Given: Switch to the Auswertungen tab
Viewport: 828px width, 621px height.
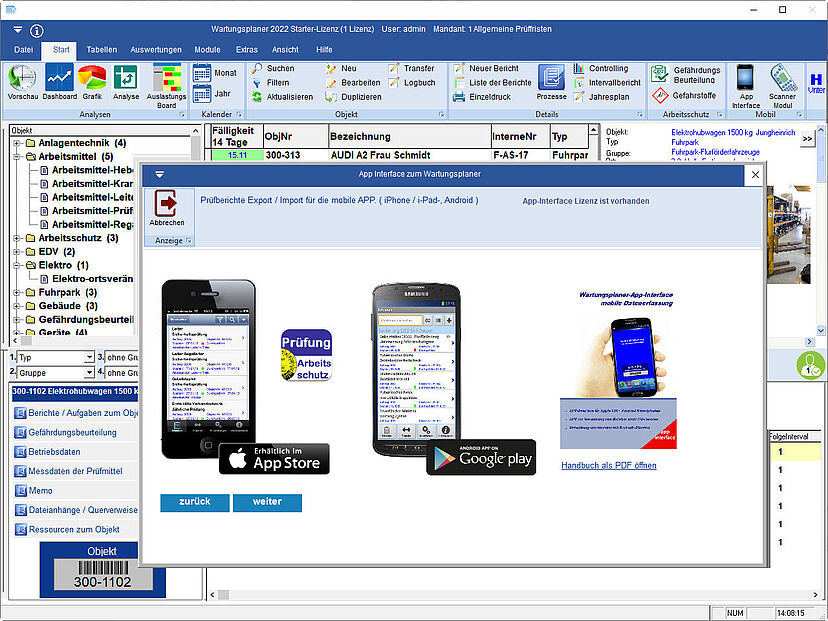Looking at the screenshot, I should click(156, 50).
